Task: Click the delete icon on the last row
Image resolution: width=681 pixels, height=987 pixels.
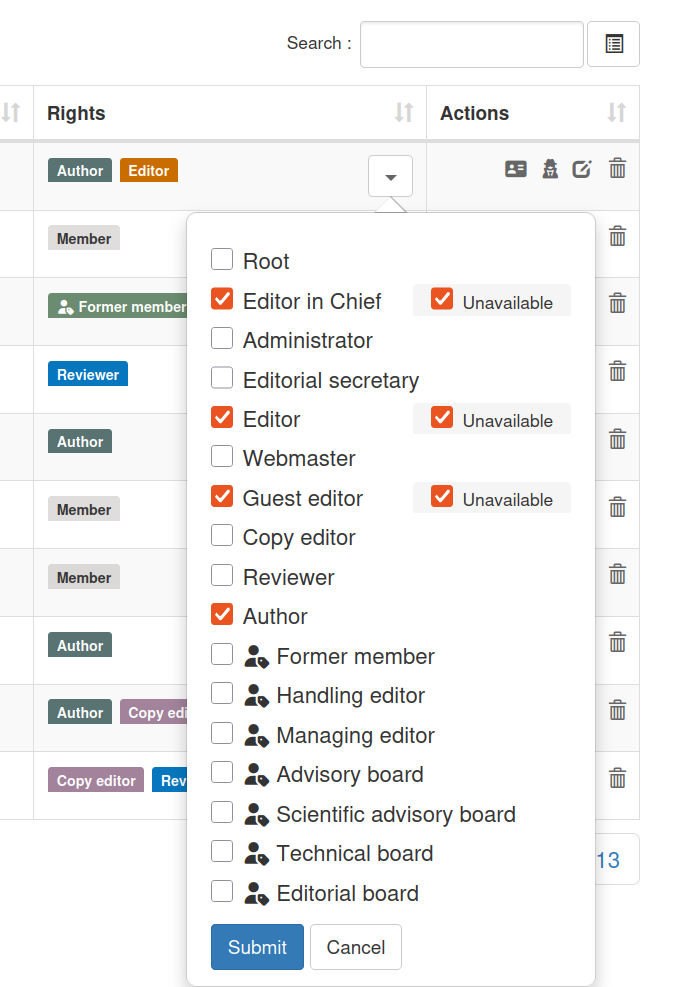Action: point(617,778)
